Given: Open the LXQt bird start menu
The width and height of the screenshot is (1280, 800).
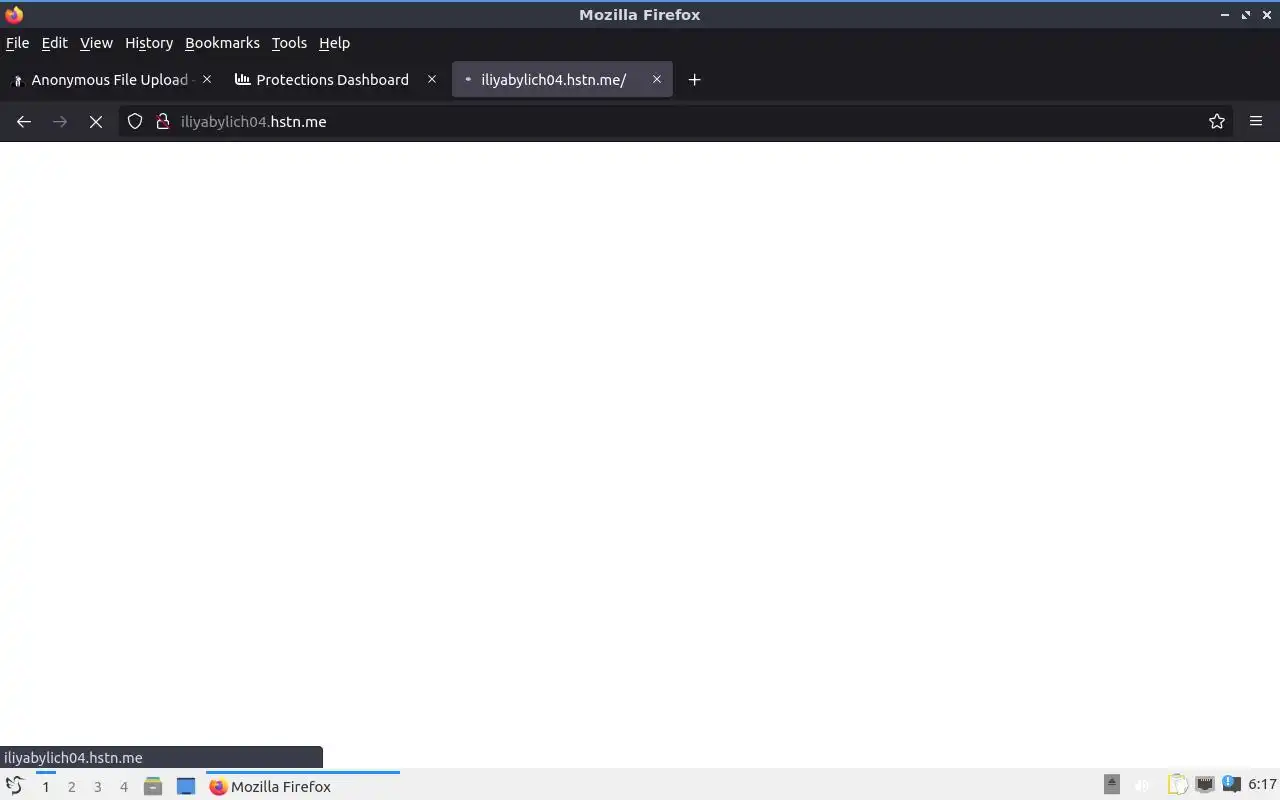Looking at the screenshot, I should point(14,786).
